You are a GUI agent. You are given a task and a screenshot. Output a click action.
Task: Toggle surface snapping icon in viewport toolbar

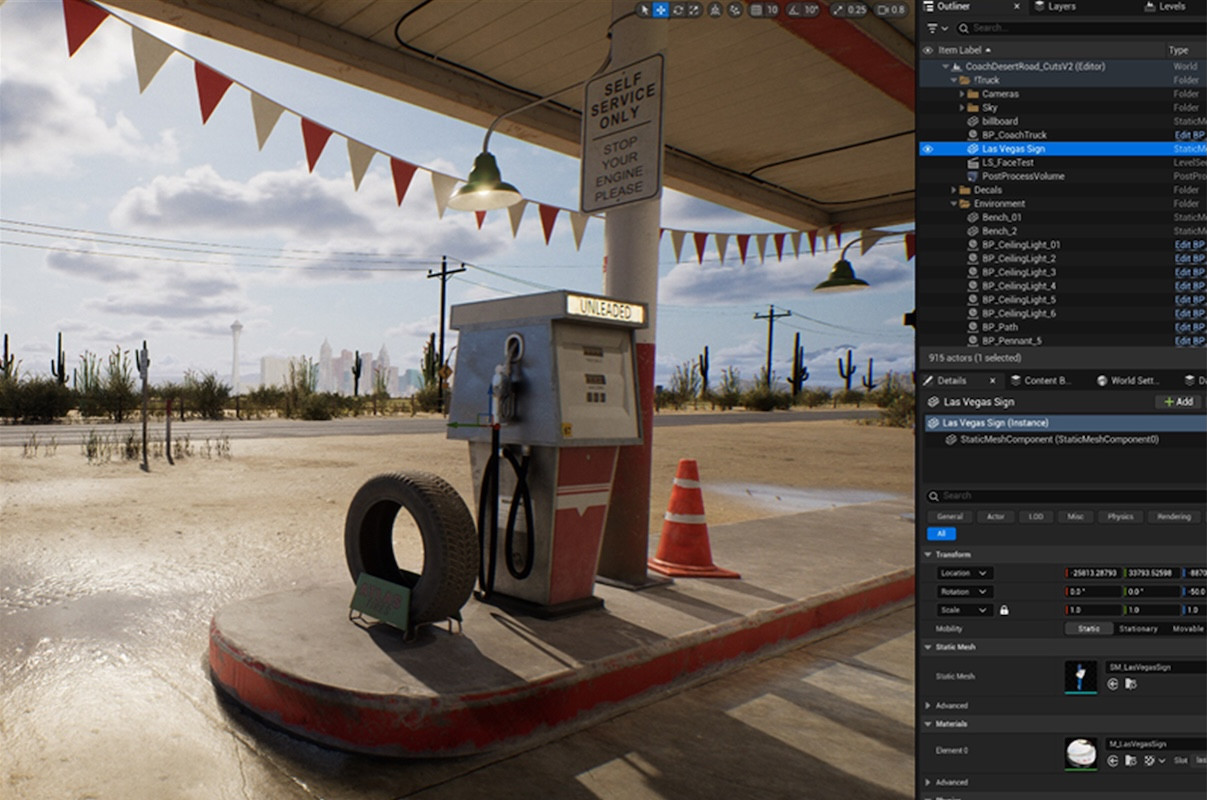[x=736, y=10]
